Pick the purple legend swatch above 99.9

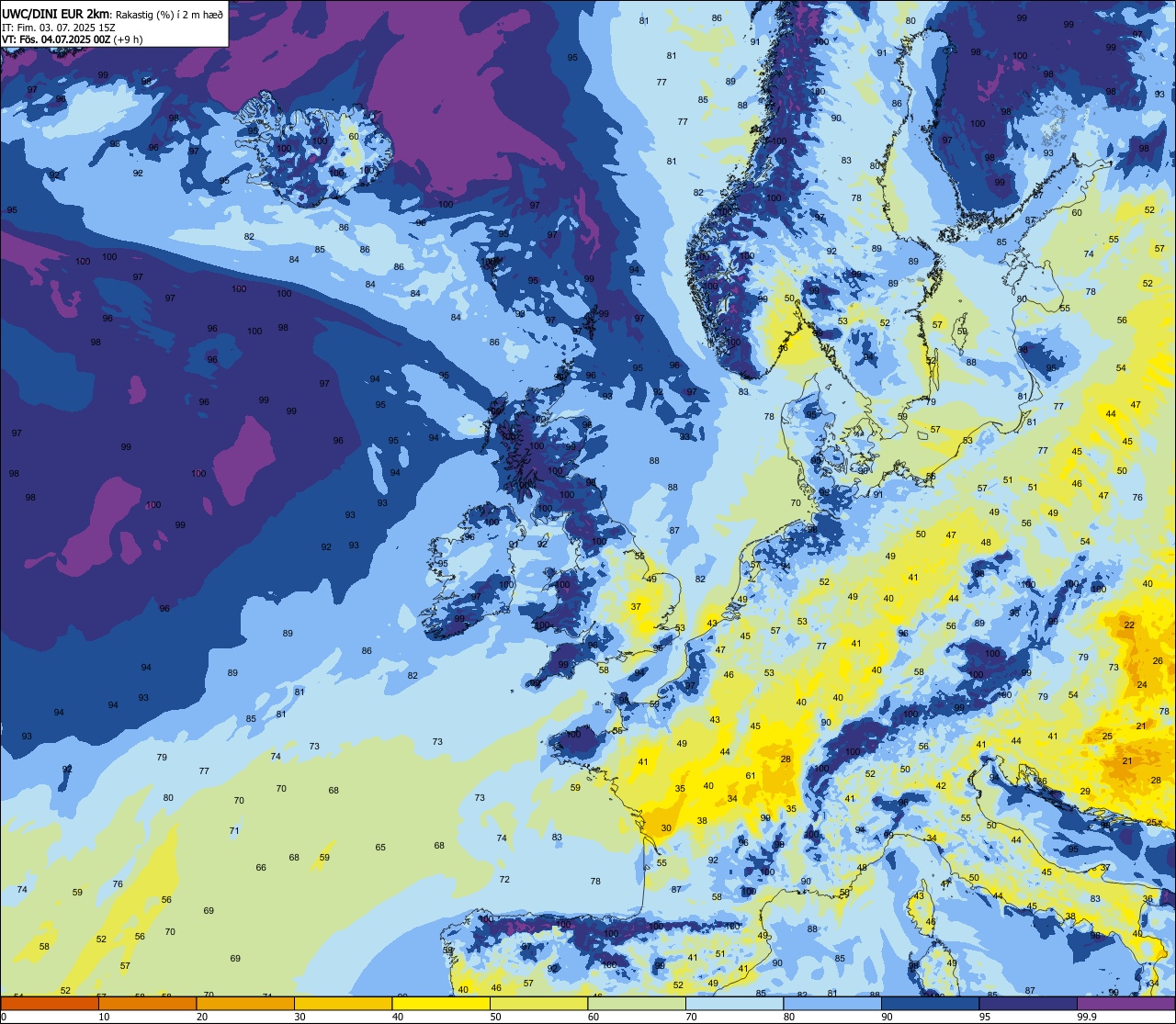(1125, 1003)
